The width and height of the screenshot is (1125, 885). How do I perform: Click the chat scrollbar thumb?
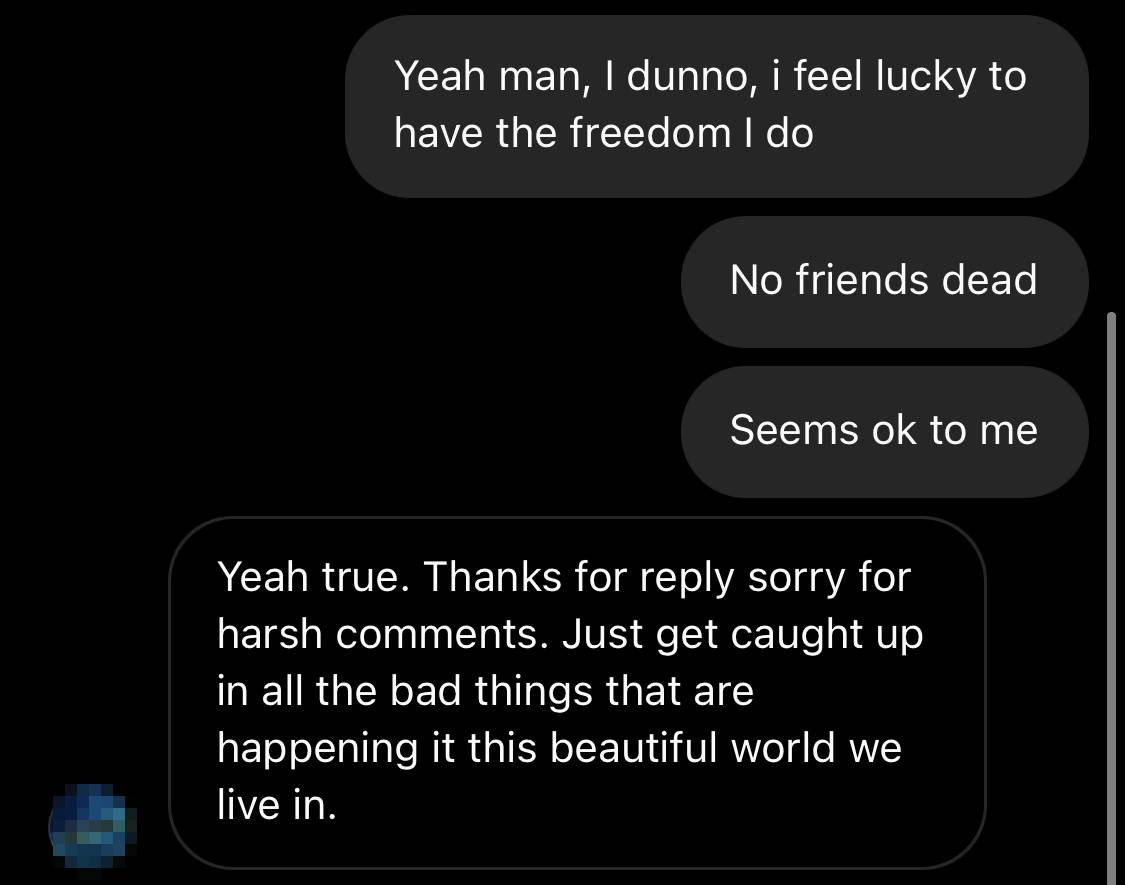click(1111, 598)
